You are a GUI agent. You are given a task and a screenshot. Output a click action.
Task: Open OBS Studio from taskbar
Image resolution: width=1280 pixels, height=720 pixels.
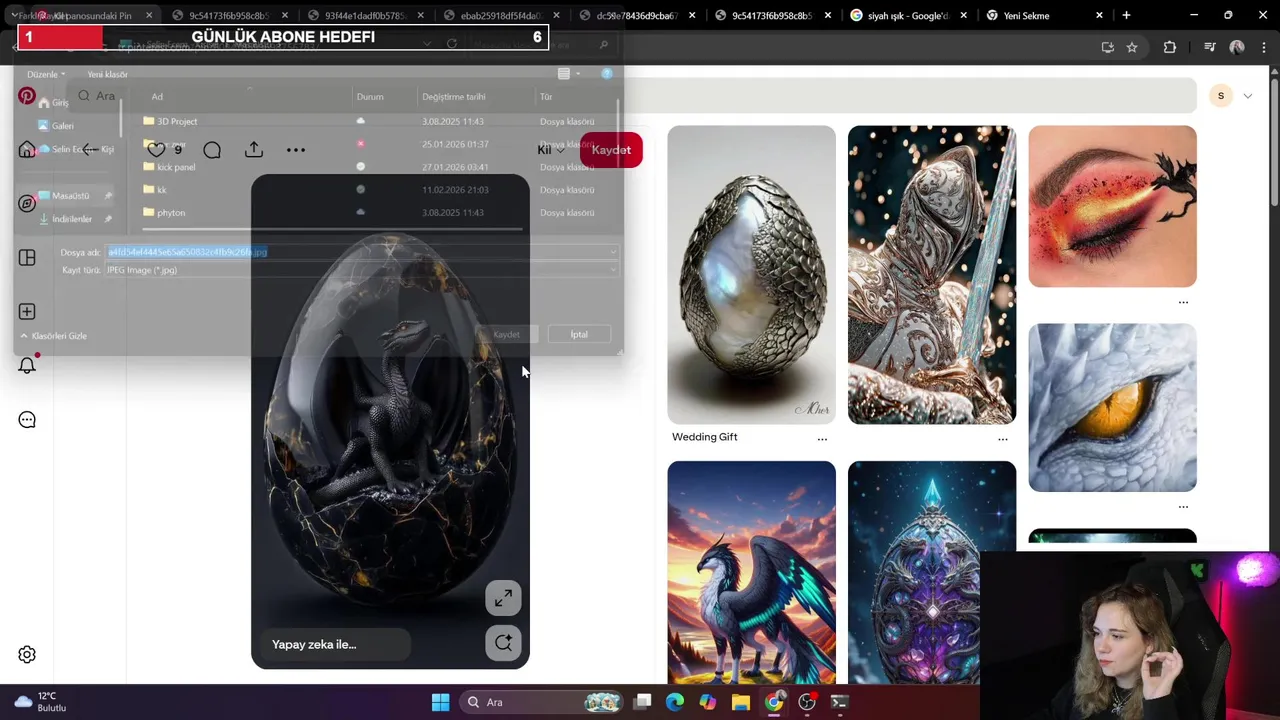807,702
